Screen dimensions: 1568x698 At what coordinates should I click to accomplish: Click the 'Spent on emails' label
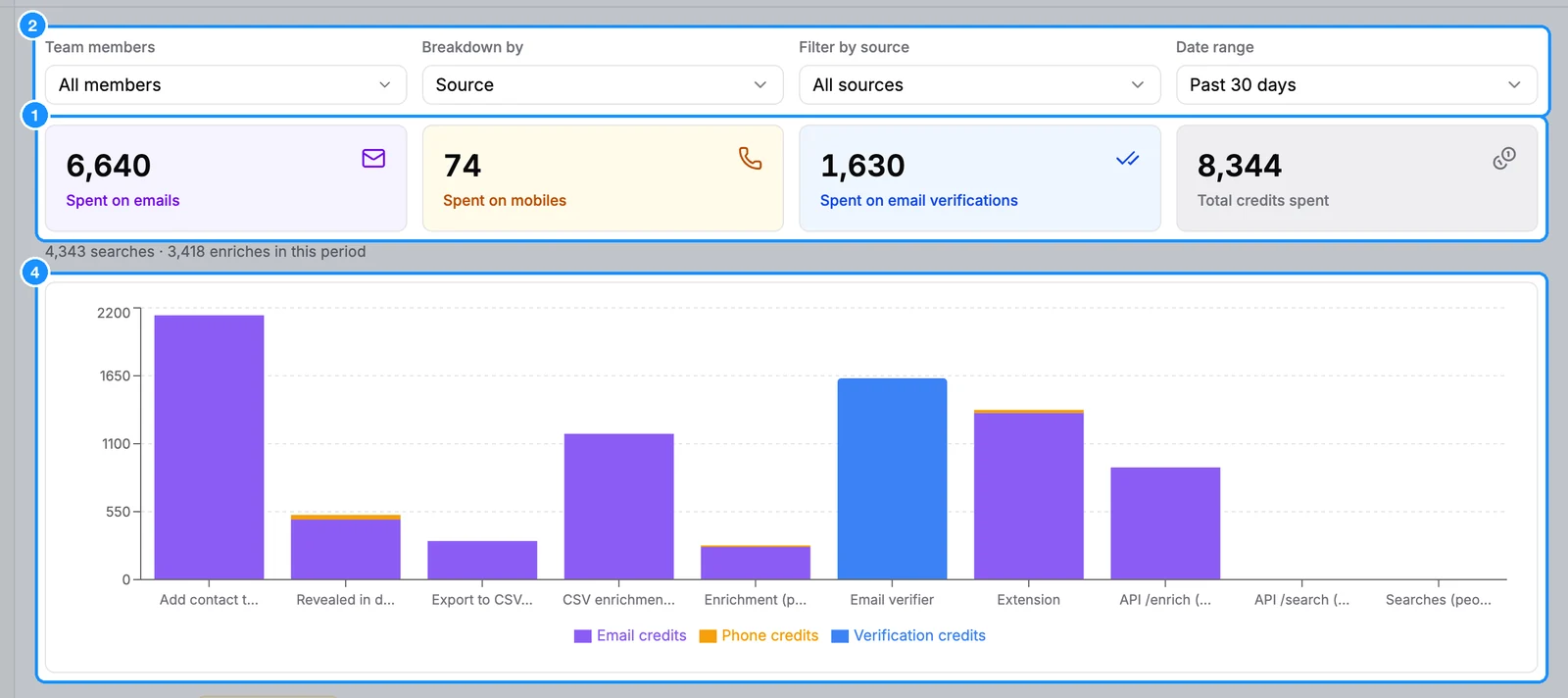(122, 200)
